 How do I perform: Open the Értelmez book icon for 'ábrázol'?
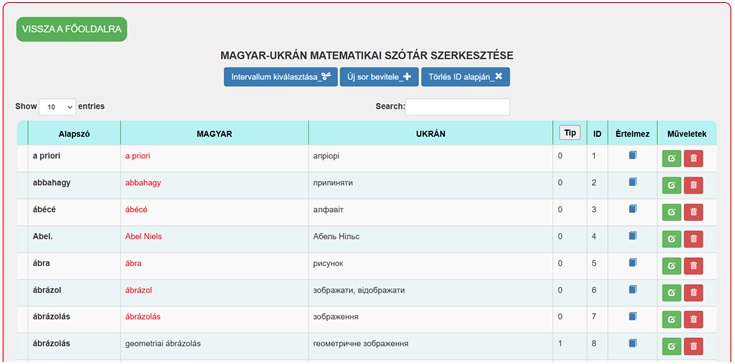632,289
